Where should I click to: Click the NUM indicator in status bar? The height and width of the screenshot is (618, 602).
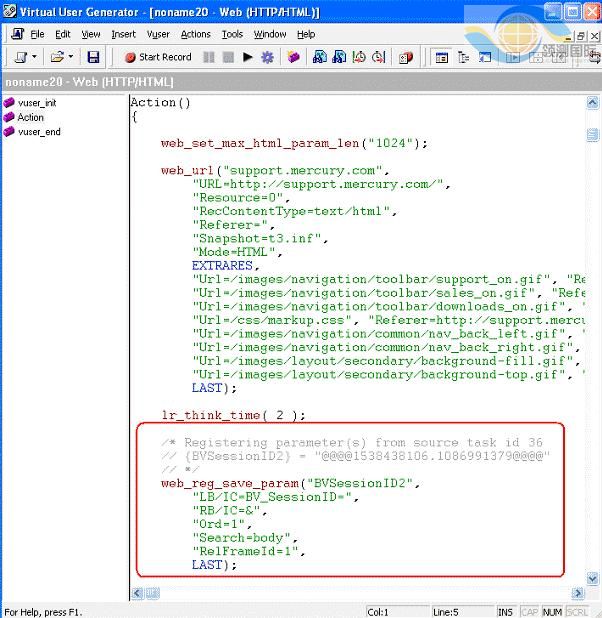[x=552, y=612]
